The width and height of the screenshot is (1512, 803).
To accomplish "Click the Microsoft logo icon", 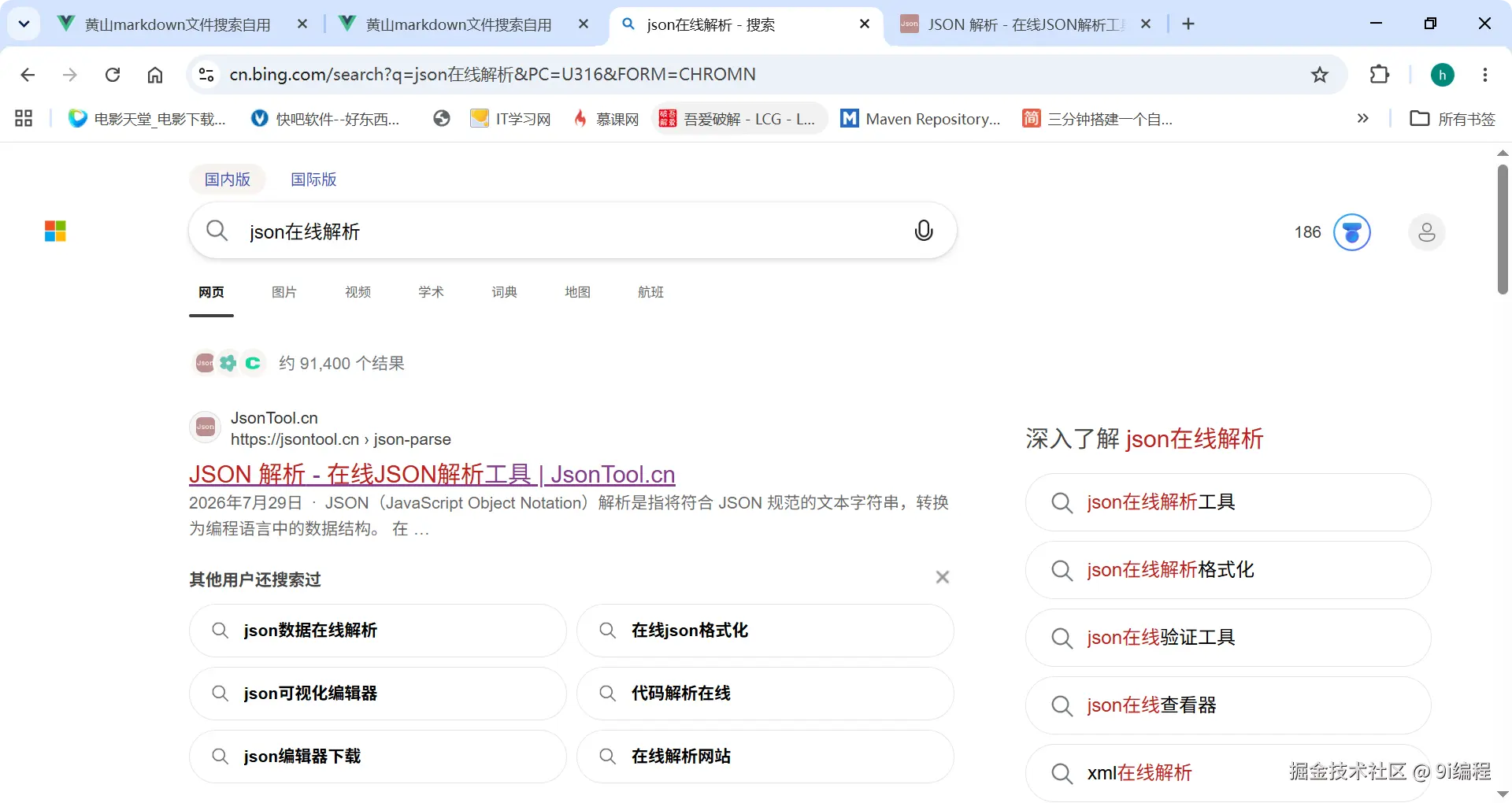I will click(x=55, y=231).
